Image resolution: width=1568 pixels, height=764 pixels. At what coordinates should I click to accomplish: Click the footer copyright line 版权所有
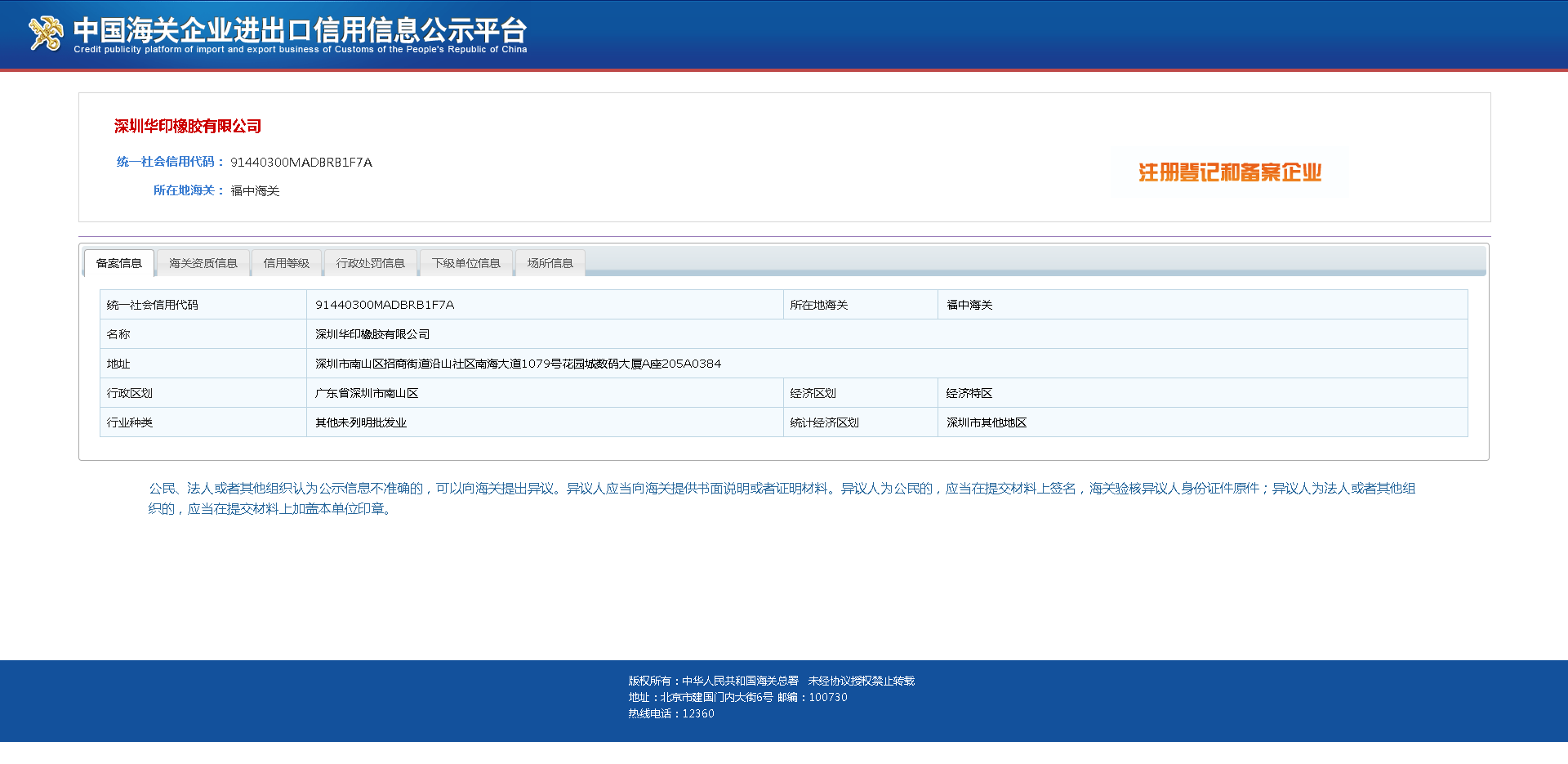[772, 681]
